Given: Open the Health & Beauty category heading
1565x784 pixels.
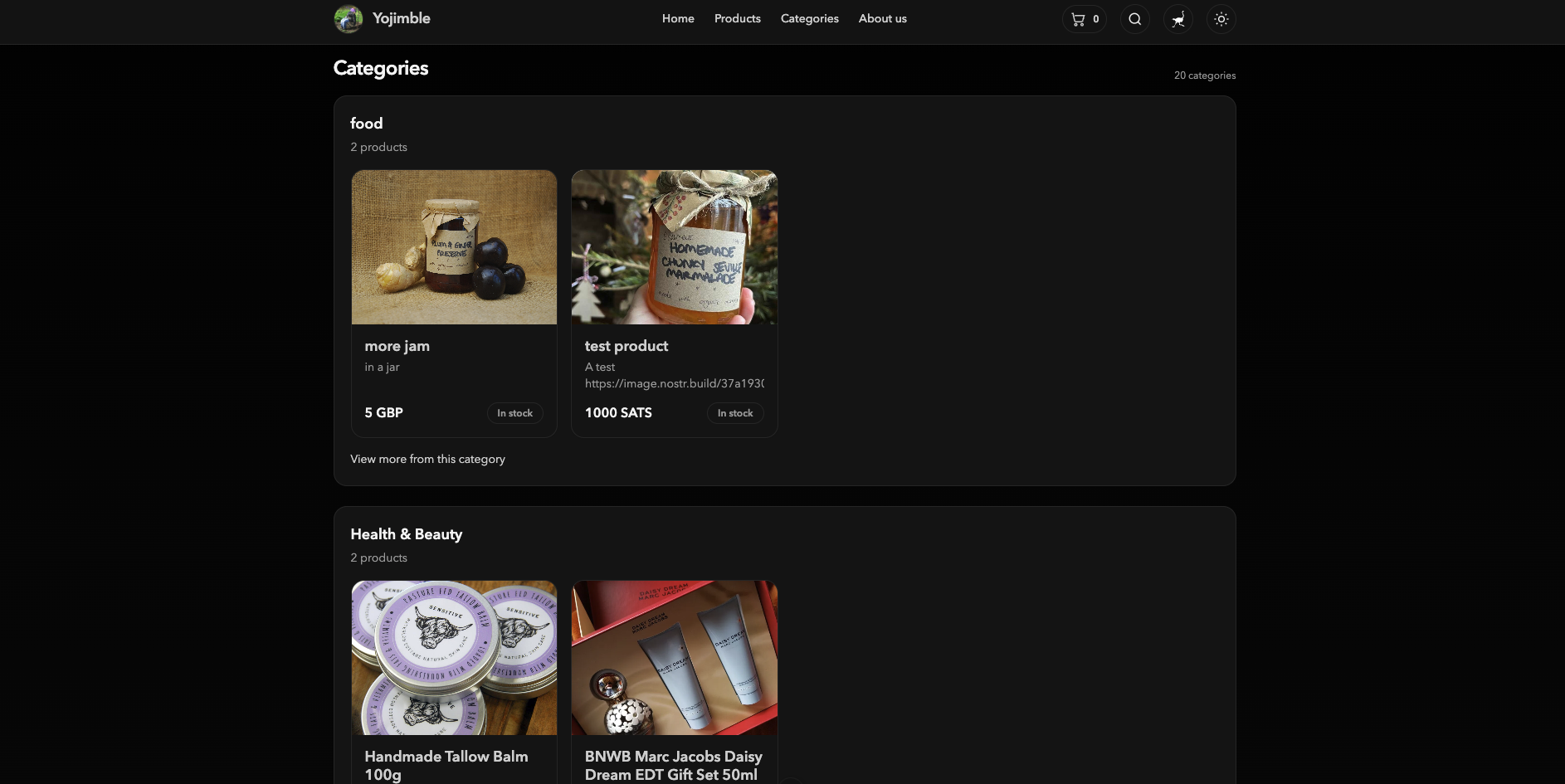Looking at the screenshot, I should 407,534.
